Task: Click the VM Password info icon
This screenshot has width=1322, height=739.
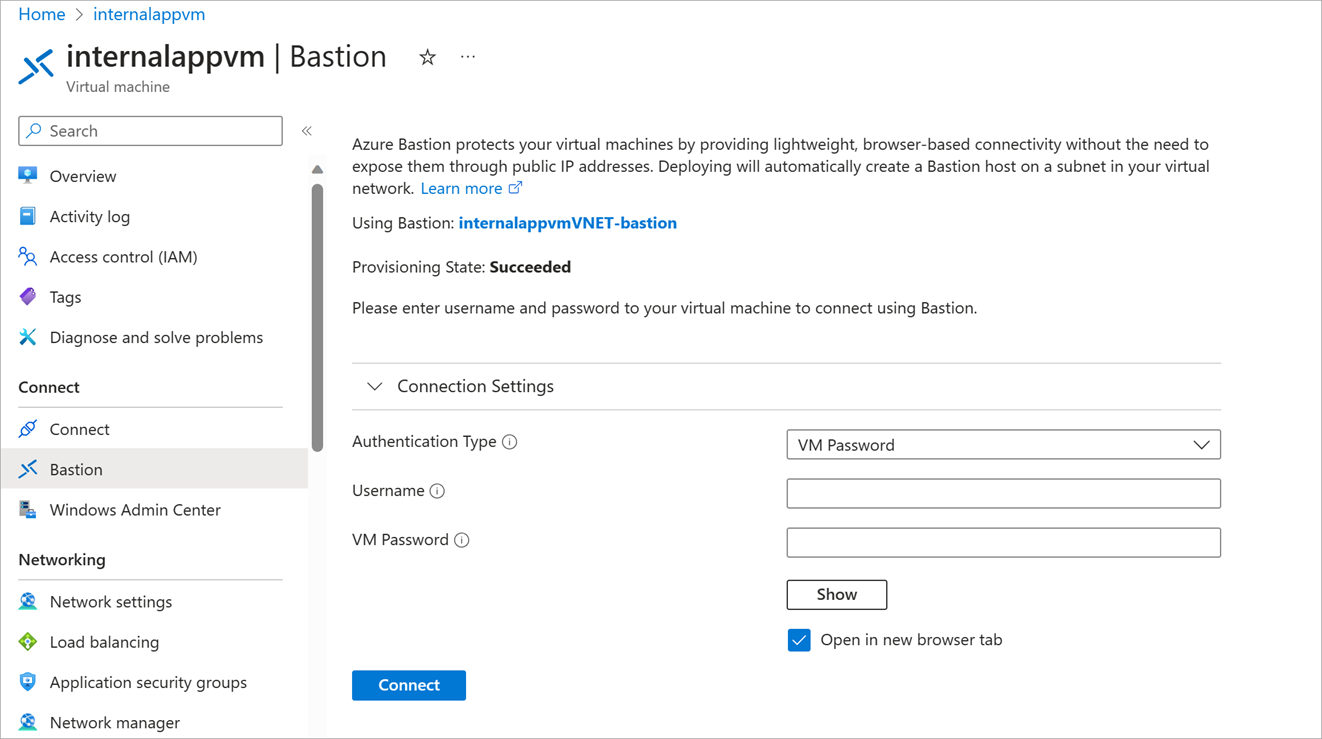Action: point(462,540)
